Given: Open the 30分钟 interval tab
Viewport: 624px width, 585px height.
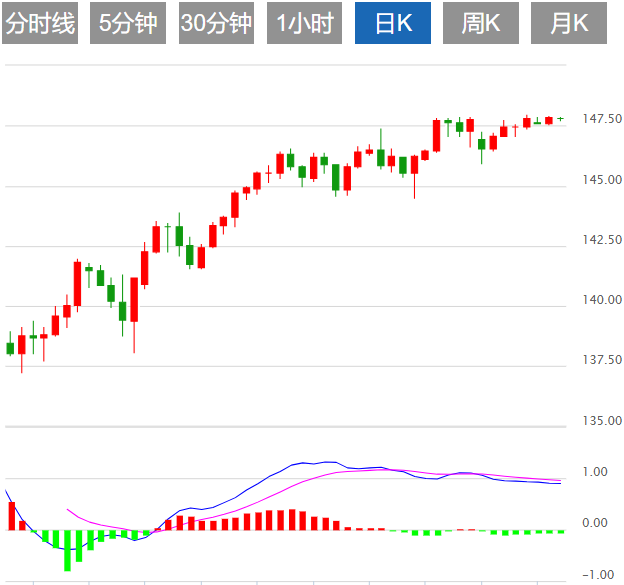Looking at the screenshot, I should (x=216, y=24).
